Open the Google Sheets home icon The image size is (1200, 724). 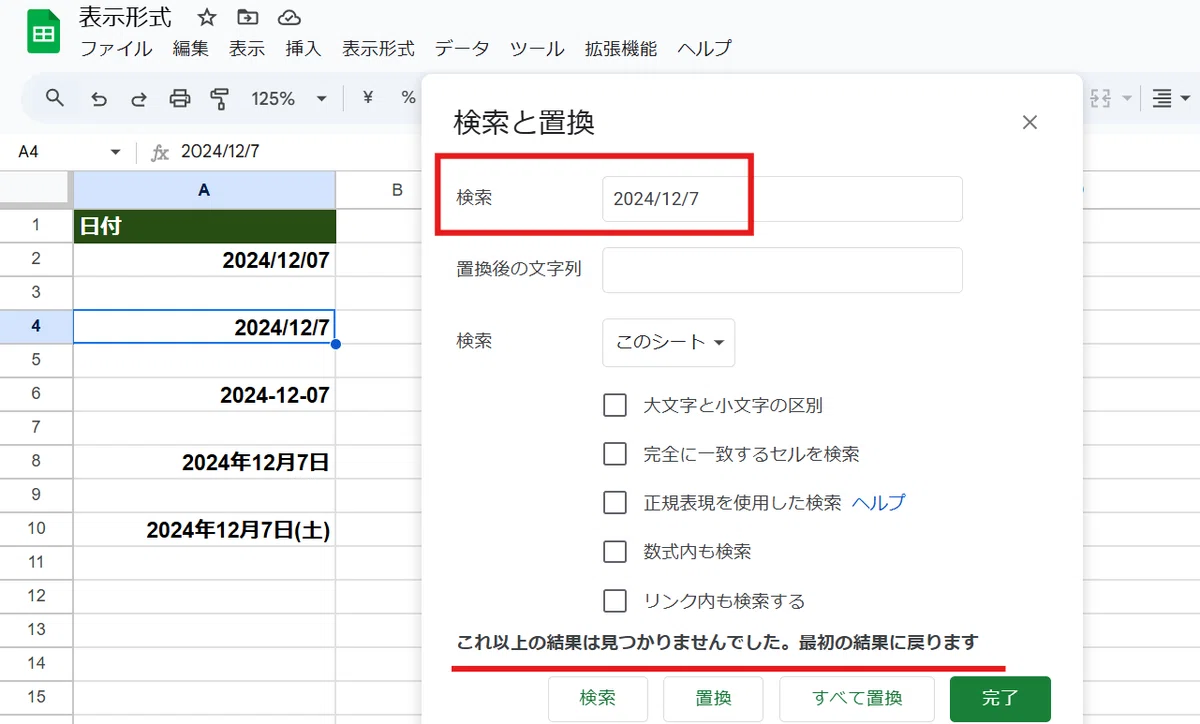tap(43, 32)
